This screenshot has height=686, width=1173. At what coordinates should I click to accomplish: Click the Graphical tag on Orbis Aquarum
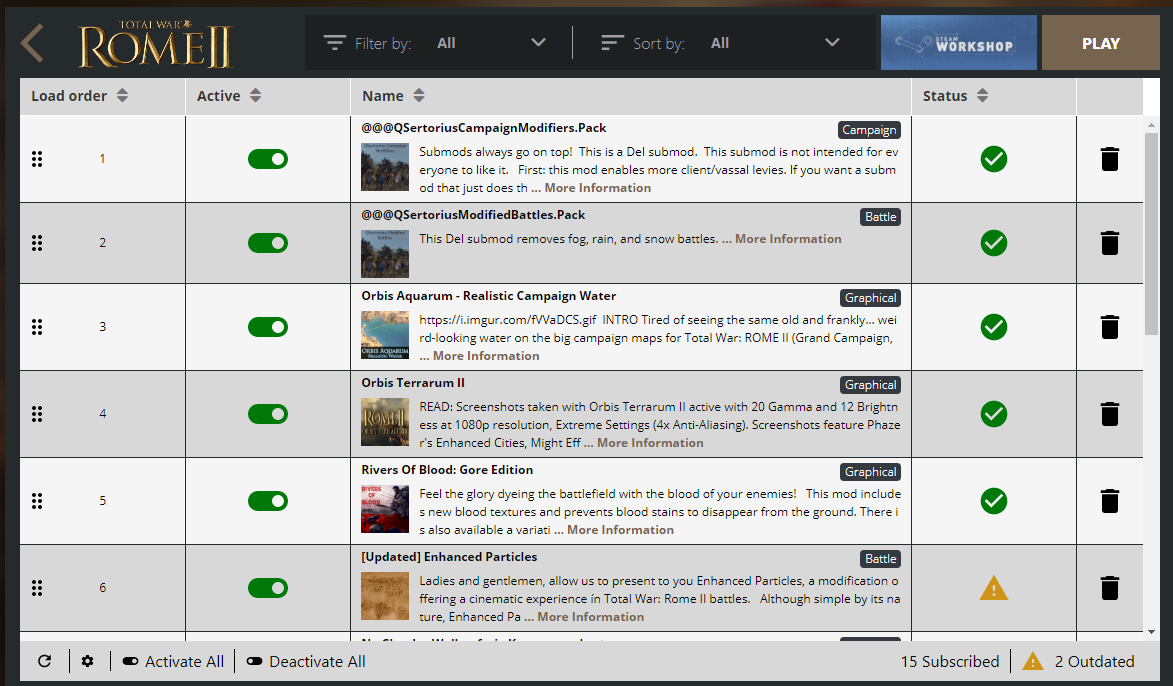pos(870,298)
